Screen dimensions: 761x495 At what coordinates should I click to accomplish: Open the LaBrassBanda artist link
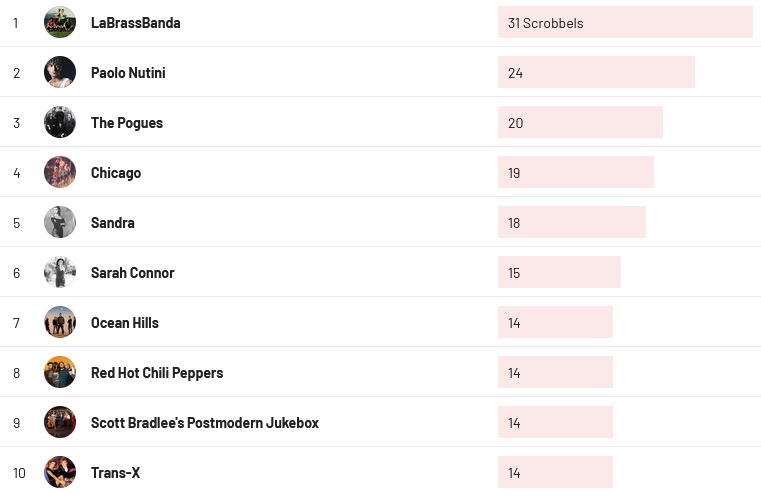pyautogui.click(x=135, y=23)
